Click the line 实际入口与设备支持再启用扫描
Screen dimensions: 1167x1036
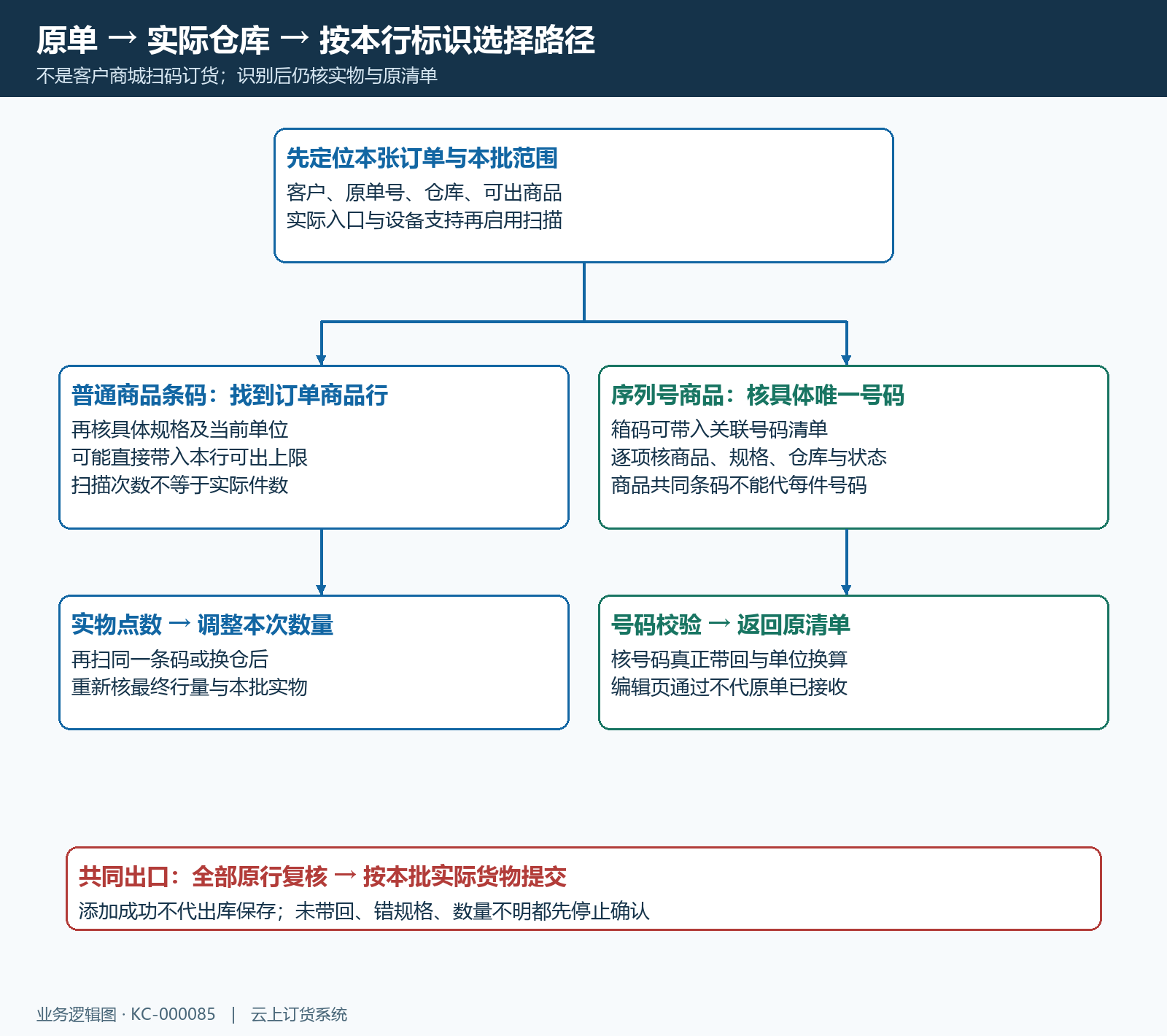pos(424,220)
